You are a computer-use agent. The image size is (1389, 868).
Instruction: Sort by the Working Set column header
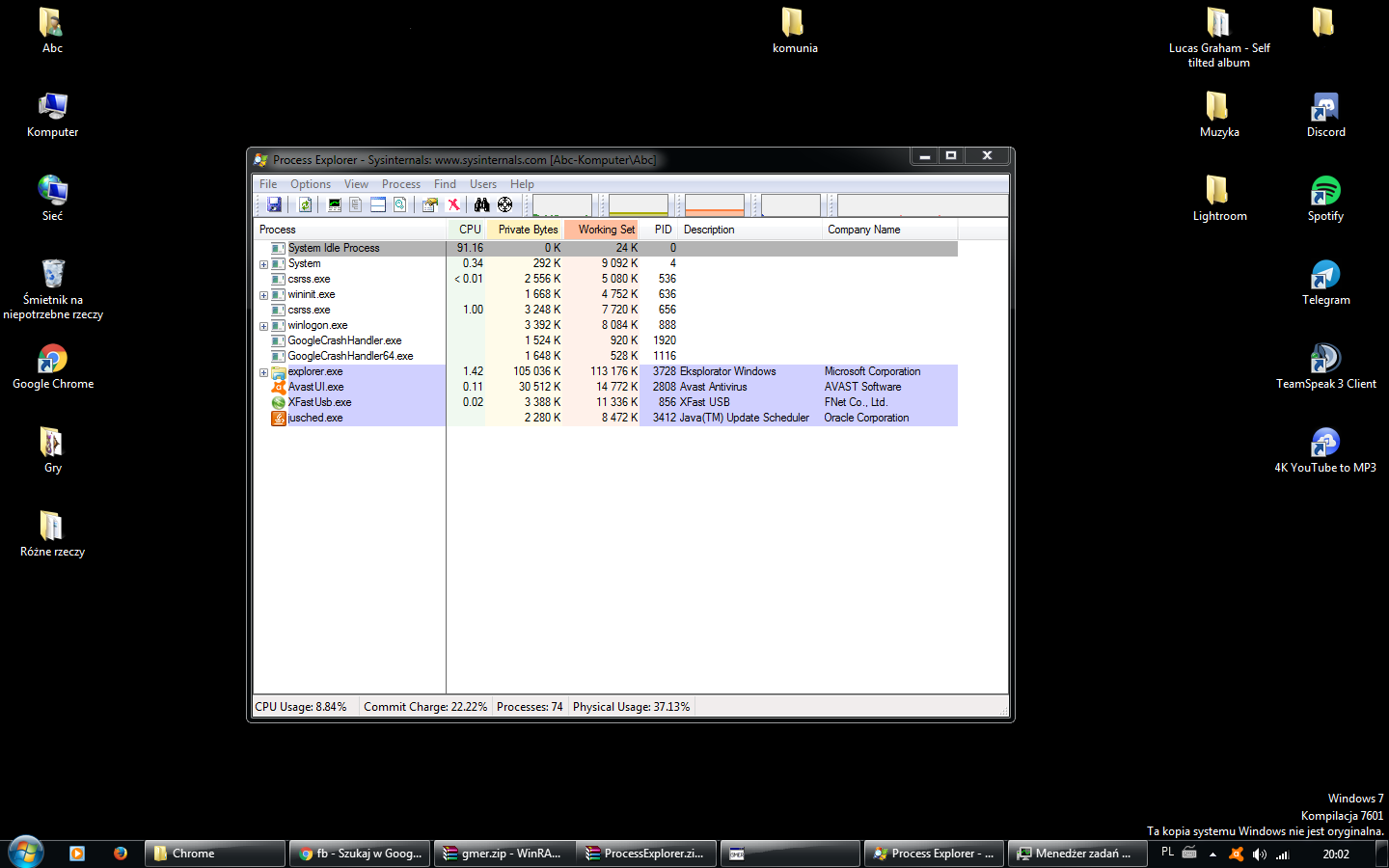(602, 230)
